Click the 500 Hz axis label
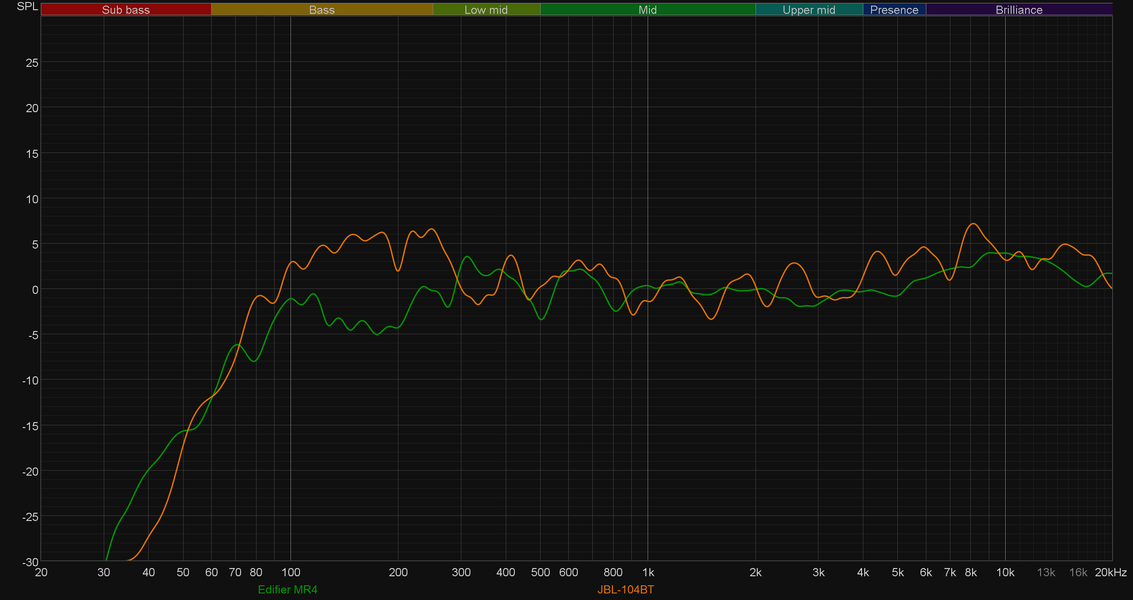Screen dimensions: 1133x600 [540, 573]
